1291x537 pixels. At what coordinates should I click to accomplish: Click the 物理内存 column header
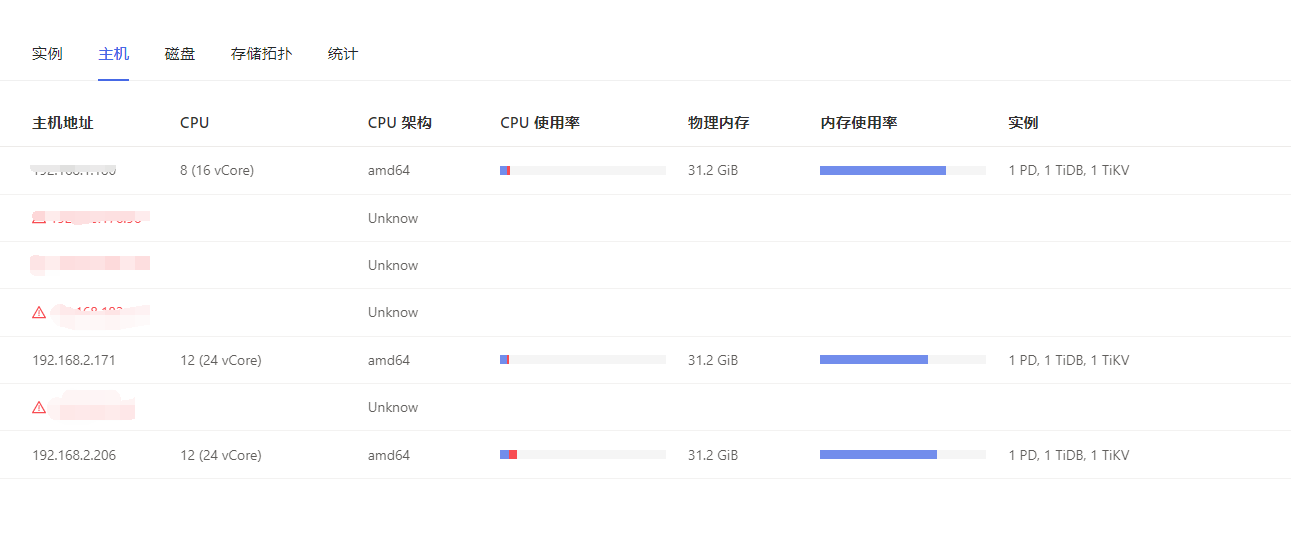click(719, 123)
